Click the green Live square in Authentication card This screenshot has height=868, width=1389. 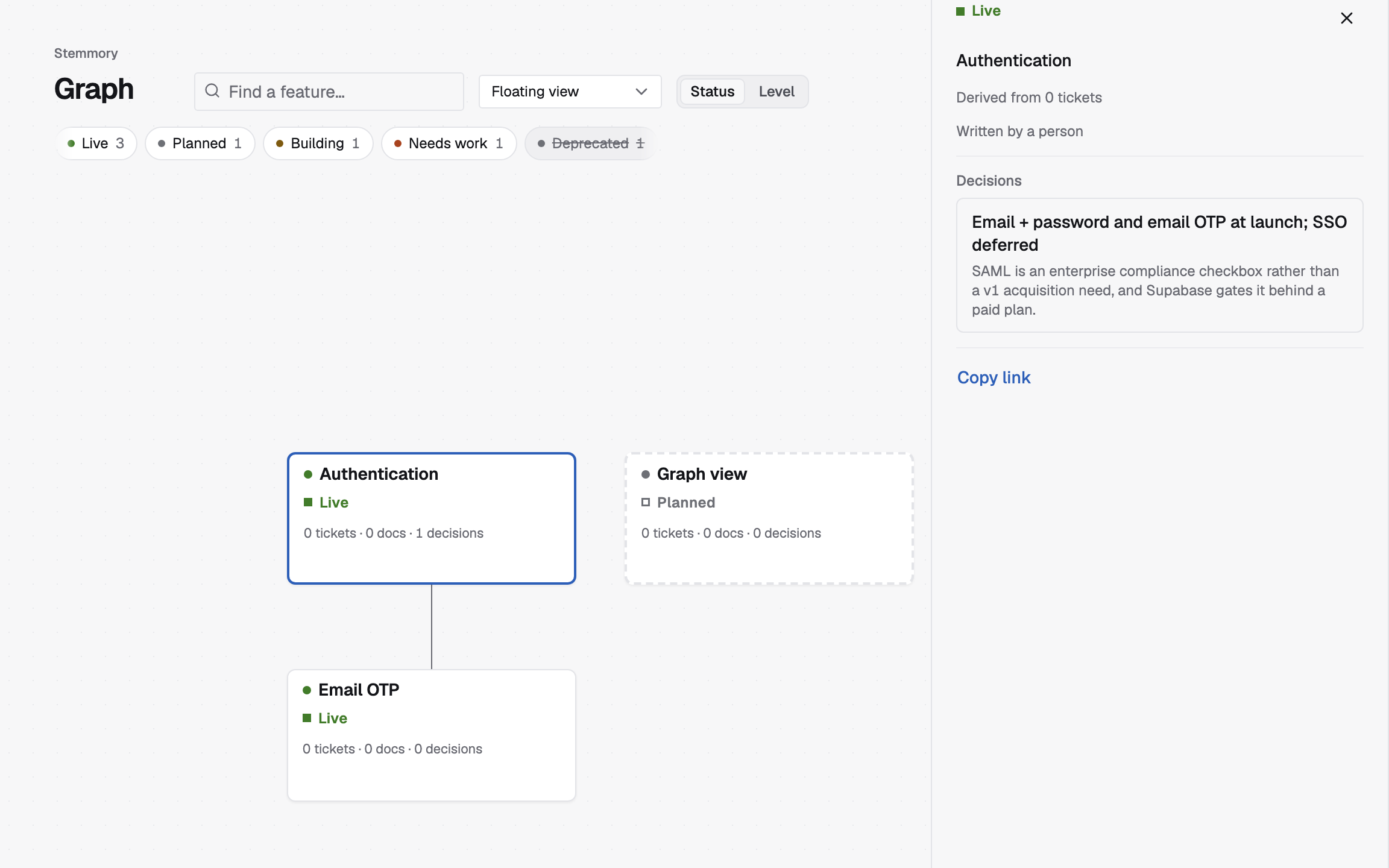pos(308,502)
